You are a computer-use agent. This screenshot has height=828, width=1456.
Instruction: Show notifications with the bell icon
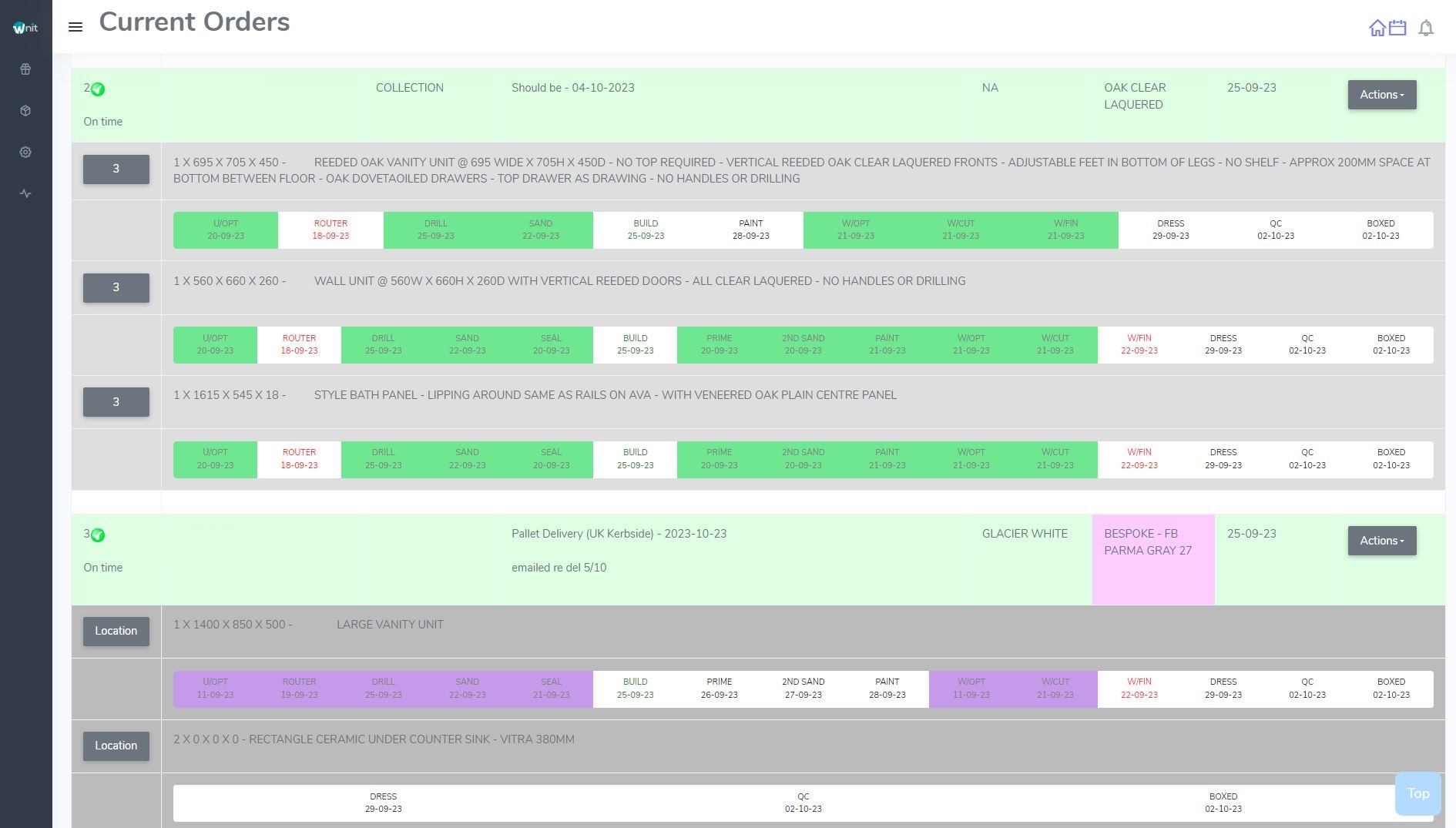(1426, 28)
